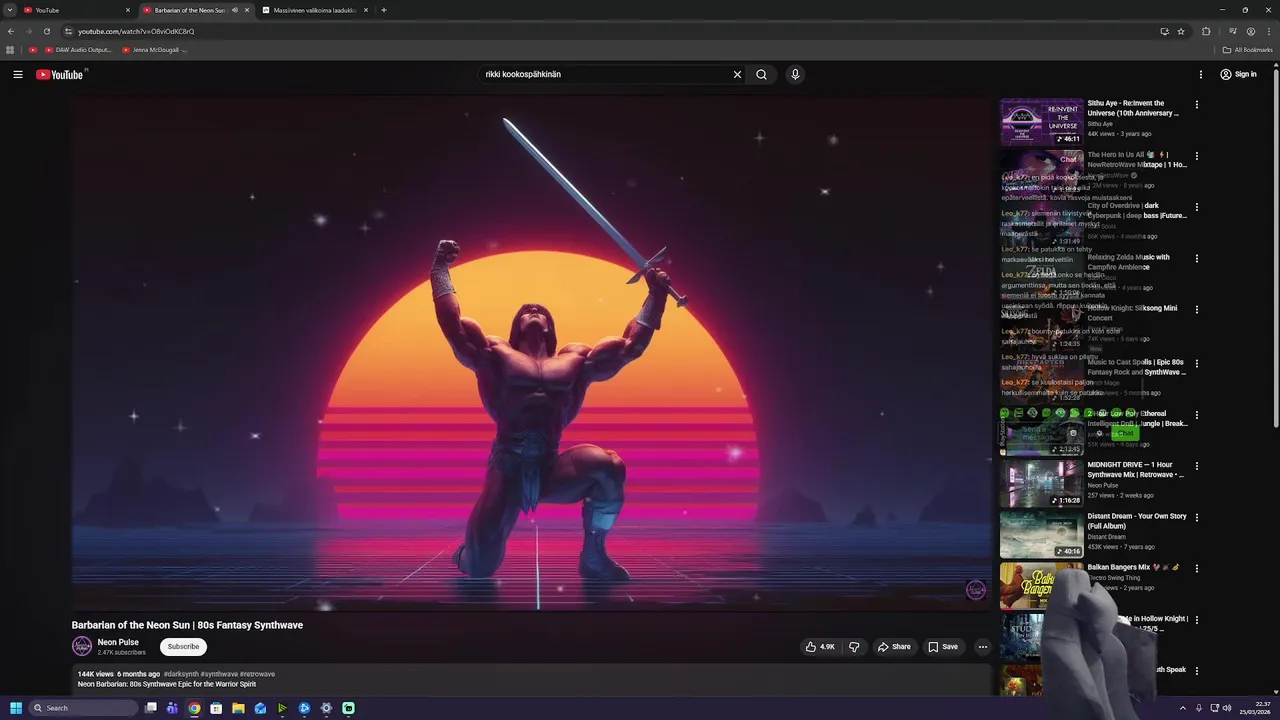The width and height of the screenshot is (1280, 720).
Task: Run search with the magnifier button
Action: click(761, 74)
